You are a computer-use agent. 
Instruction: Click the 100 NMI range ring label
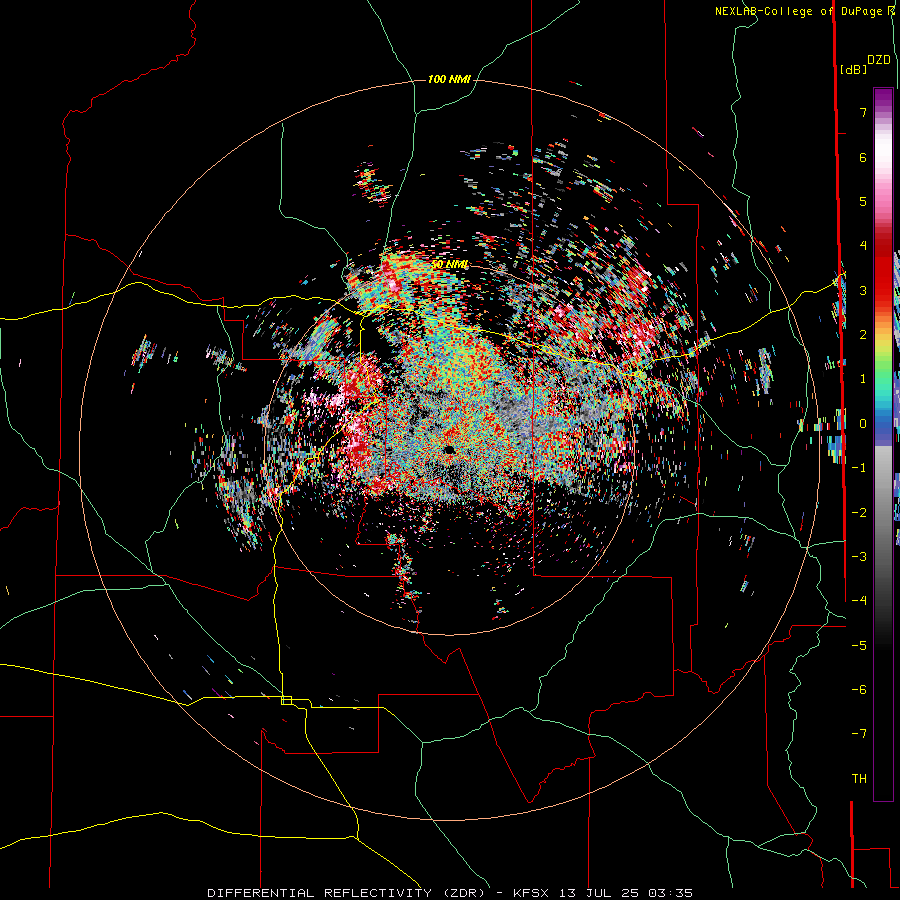click(x=449, y=79)
